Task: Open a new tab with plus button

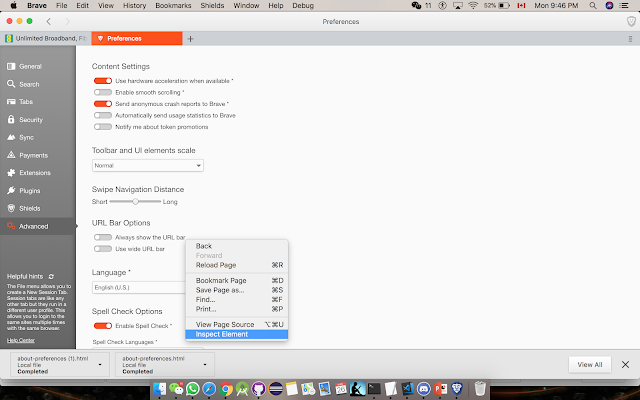Action: [190, 39]
